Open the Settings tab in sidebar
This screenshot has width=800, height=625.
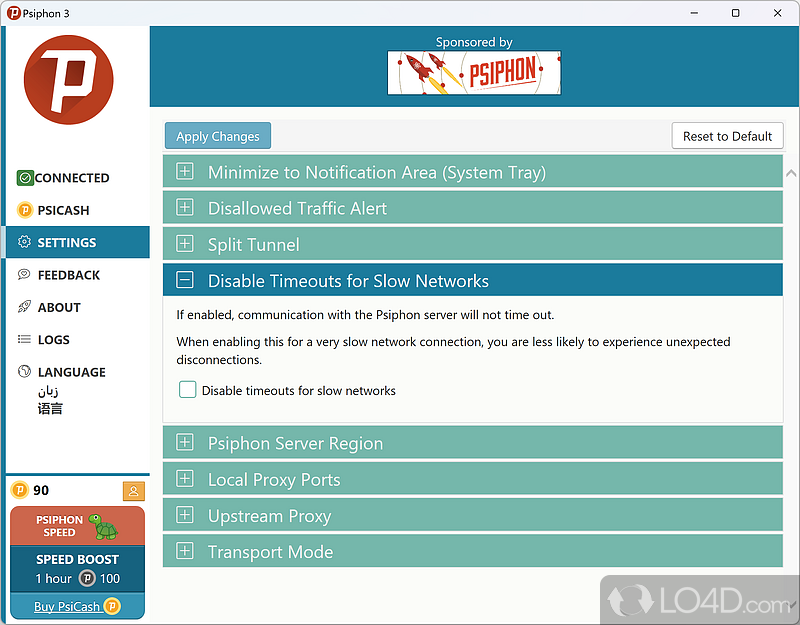pos(67,243)
